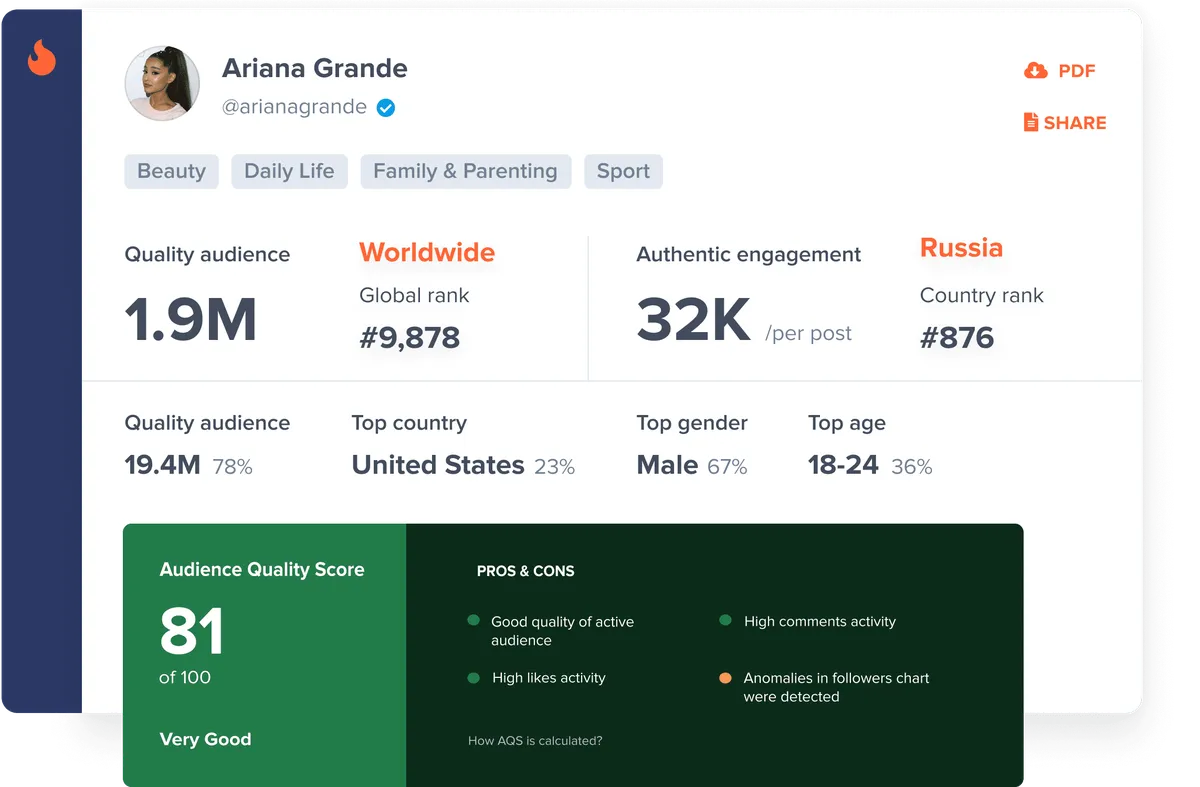This screenshot has height=787, width=1200.
Task: Click green dot beside High likes activity
Action: (x=473, y=678)
